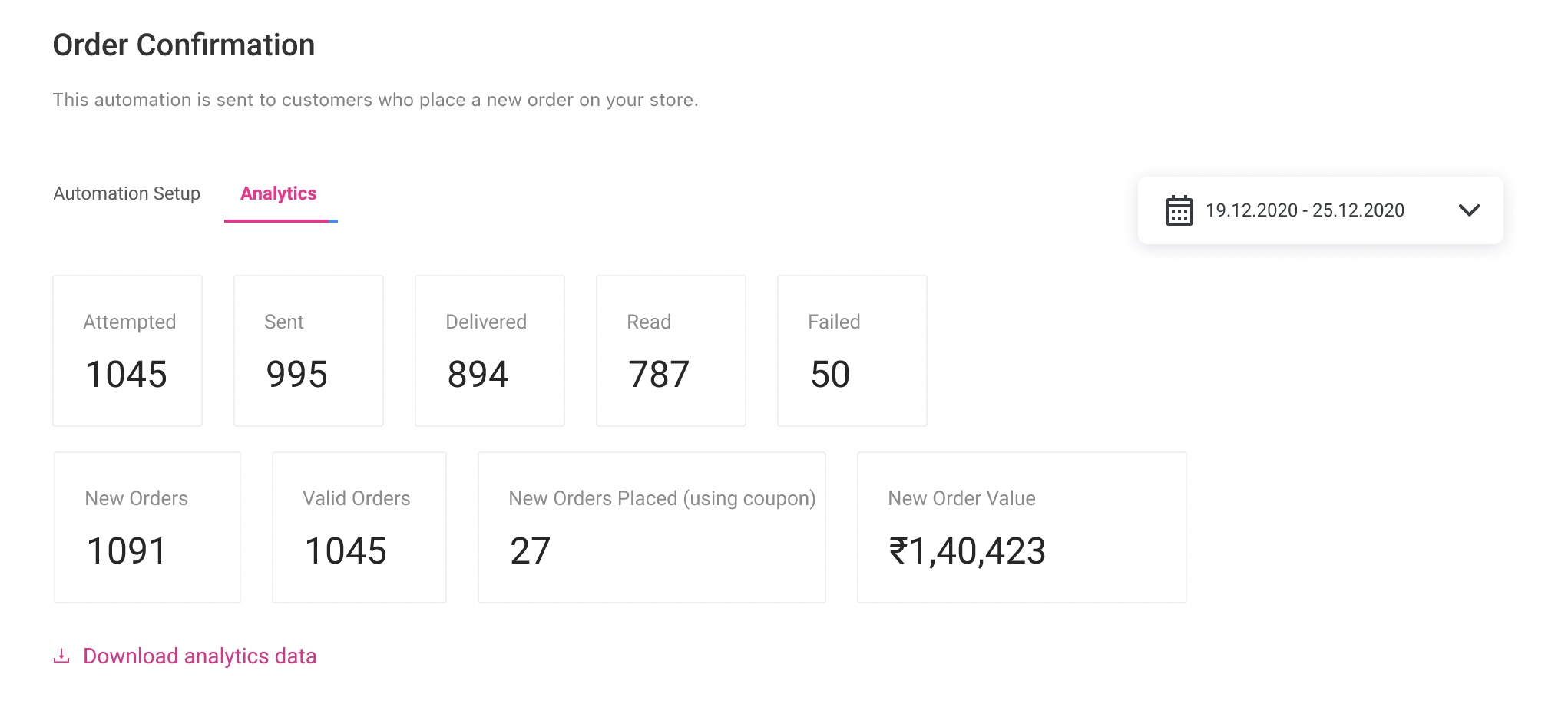Click New Orders Placed using coupon card

[651, 527]
